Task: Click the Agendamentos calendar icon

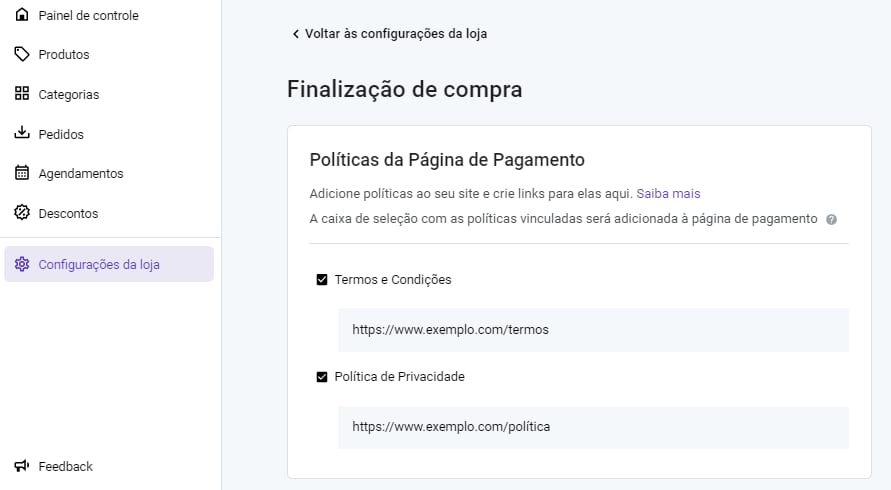Action: coord(22,173)
